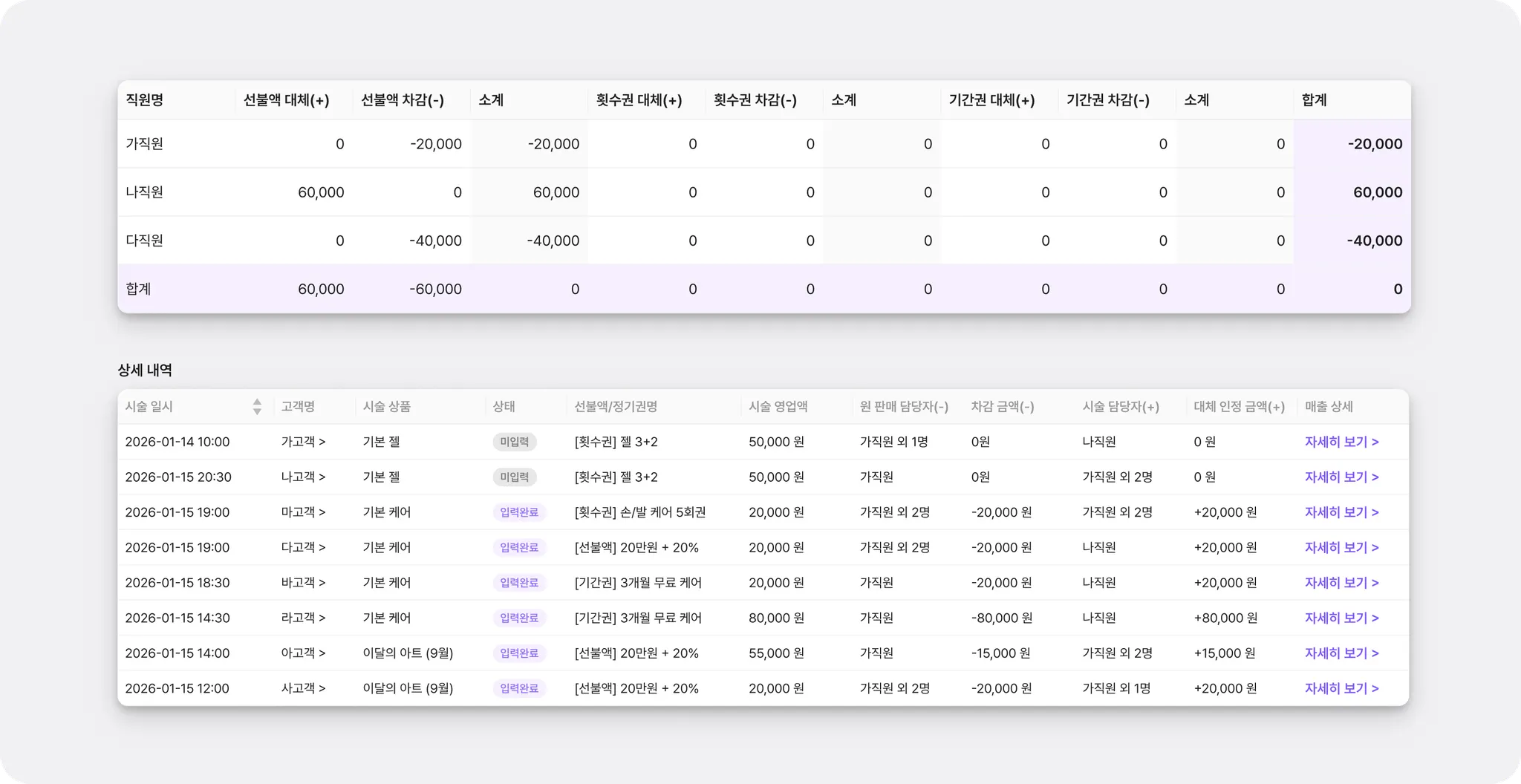Click 입력완료 badge in 아고객 row

(x=519, y=653)
